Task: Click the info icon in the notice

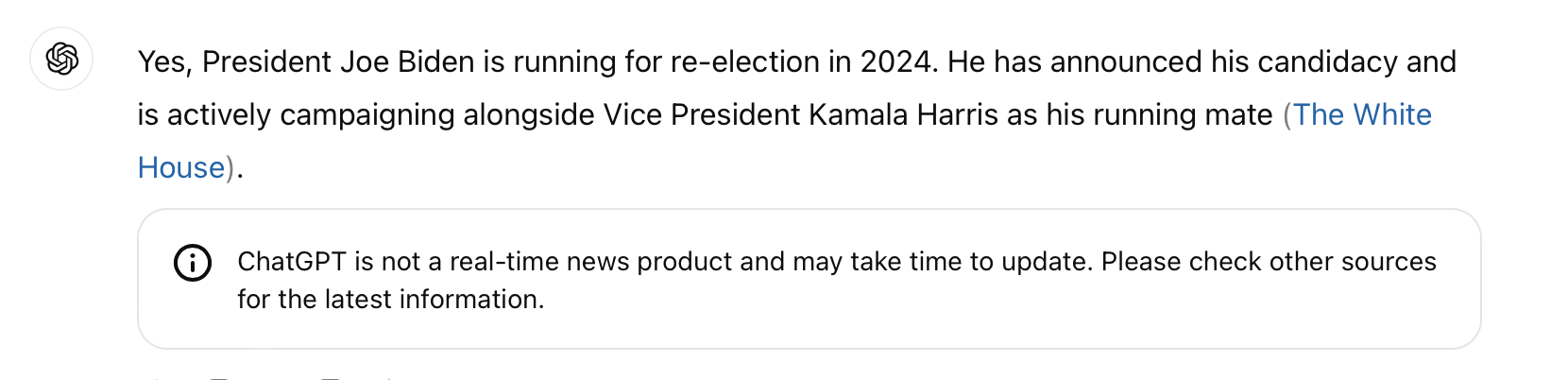Action: (x=193, y=262)
